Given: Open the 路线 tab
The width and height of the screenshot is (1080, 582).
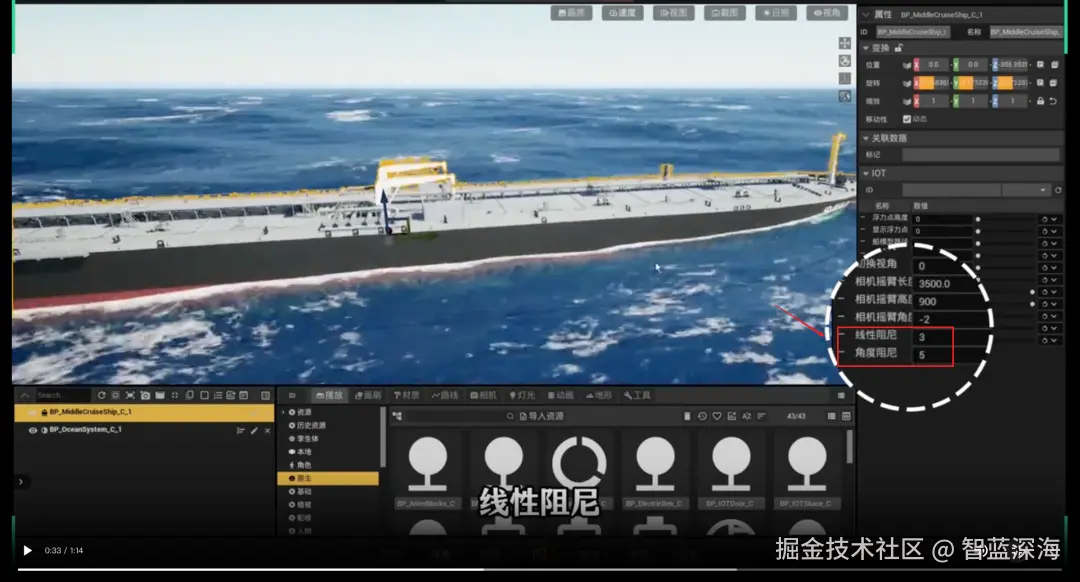Looking at the screenshot, I should 445,395.
